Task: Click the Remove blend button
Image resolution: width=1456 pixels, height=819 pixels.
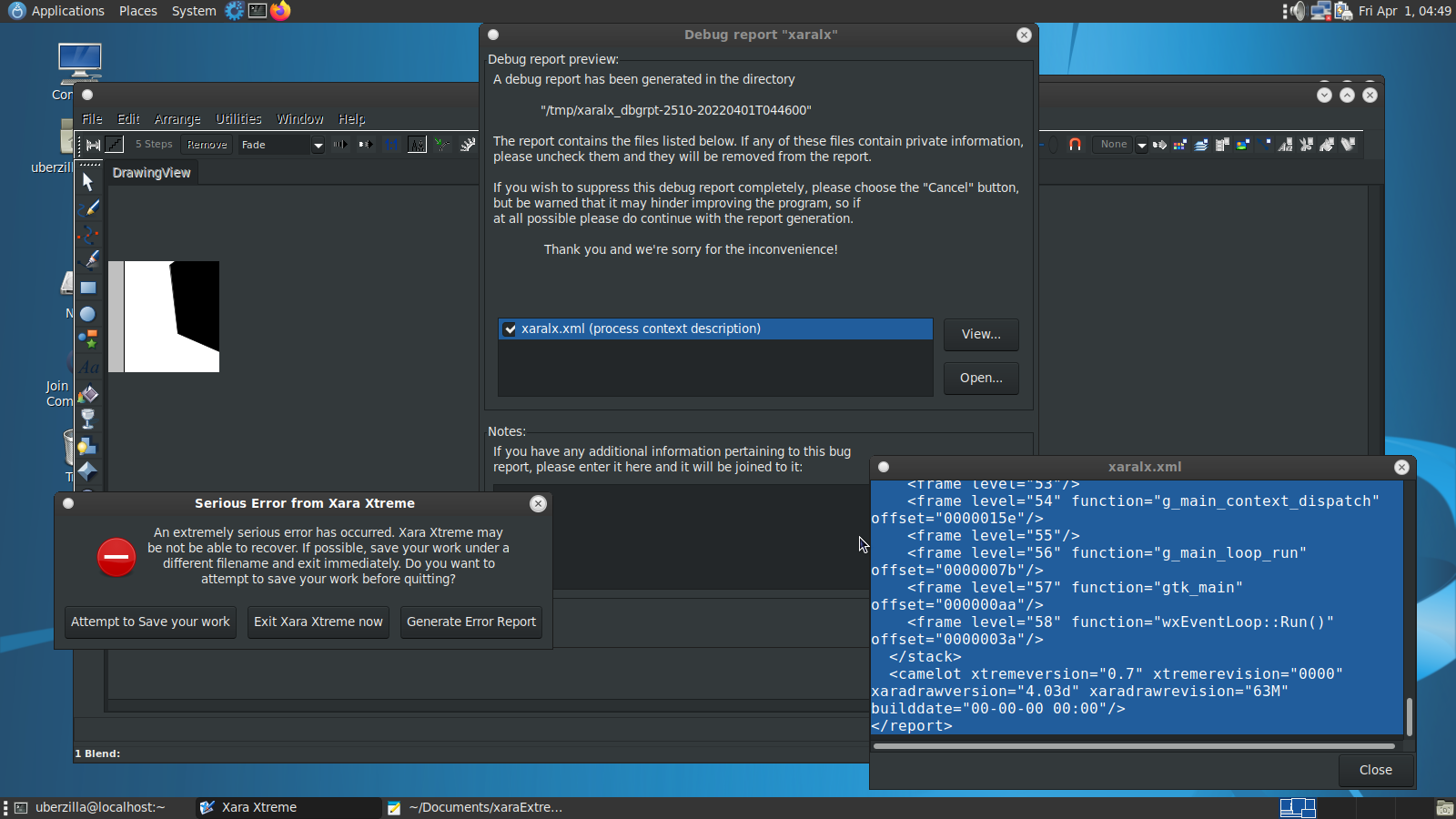Action: click(x=207, y=145)
